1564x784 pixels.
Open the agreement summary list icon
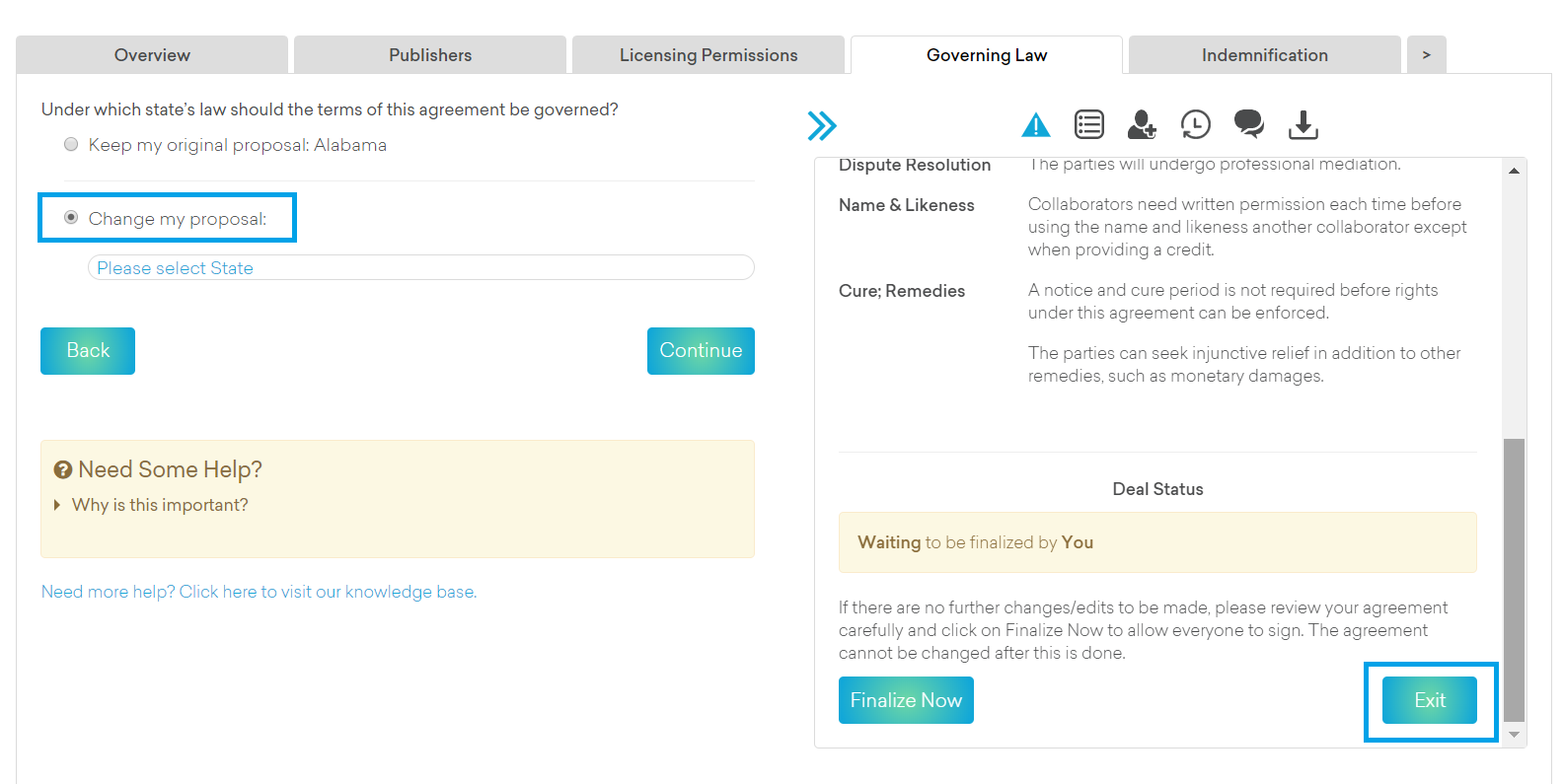coord(1088,124)
